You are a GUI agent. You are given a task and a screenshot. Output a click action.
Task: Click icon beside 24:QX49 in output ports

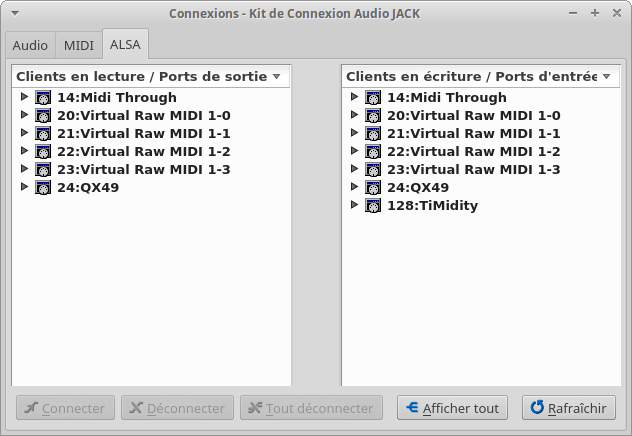point(43,187)
